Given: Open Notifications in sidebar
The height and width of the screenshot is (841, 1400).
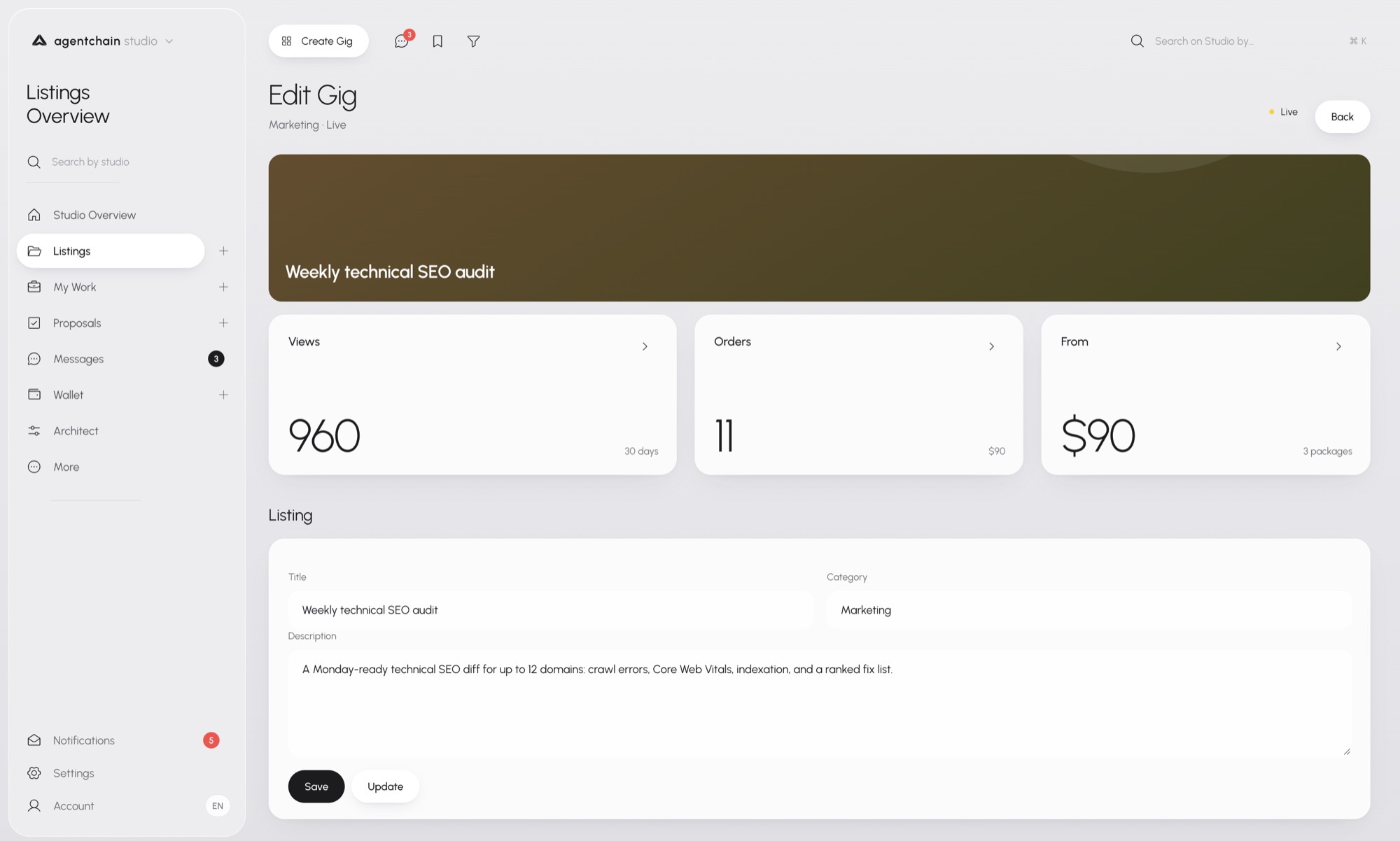Looking at the screenshot, I should 84,740.
